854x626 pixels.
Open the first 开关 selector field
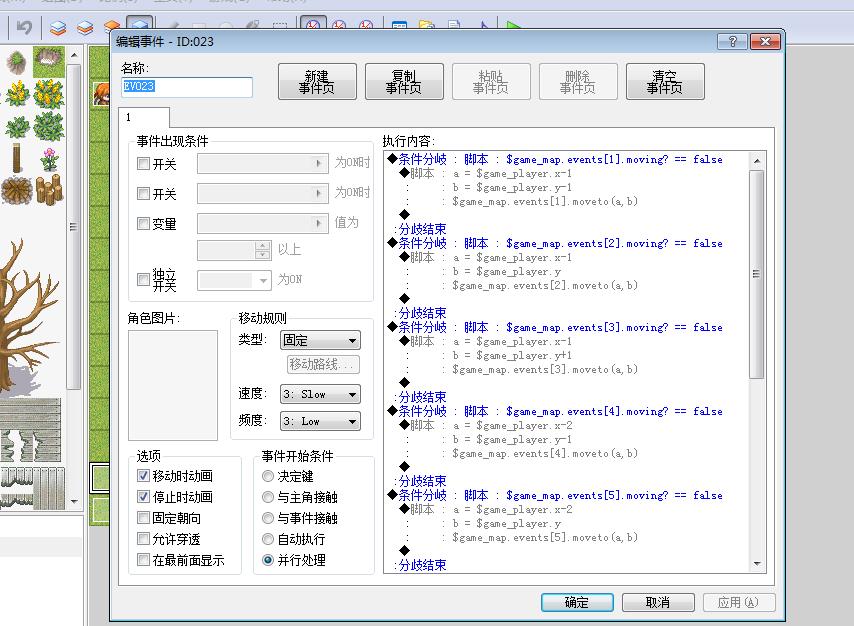[263, 163]
